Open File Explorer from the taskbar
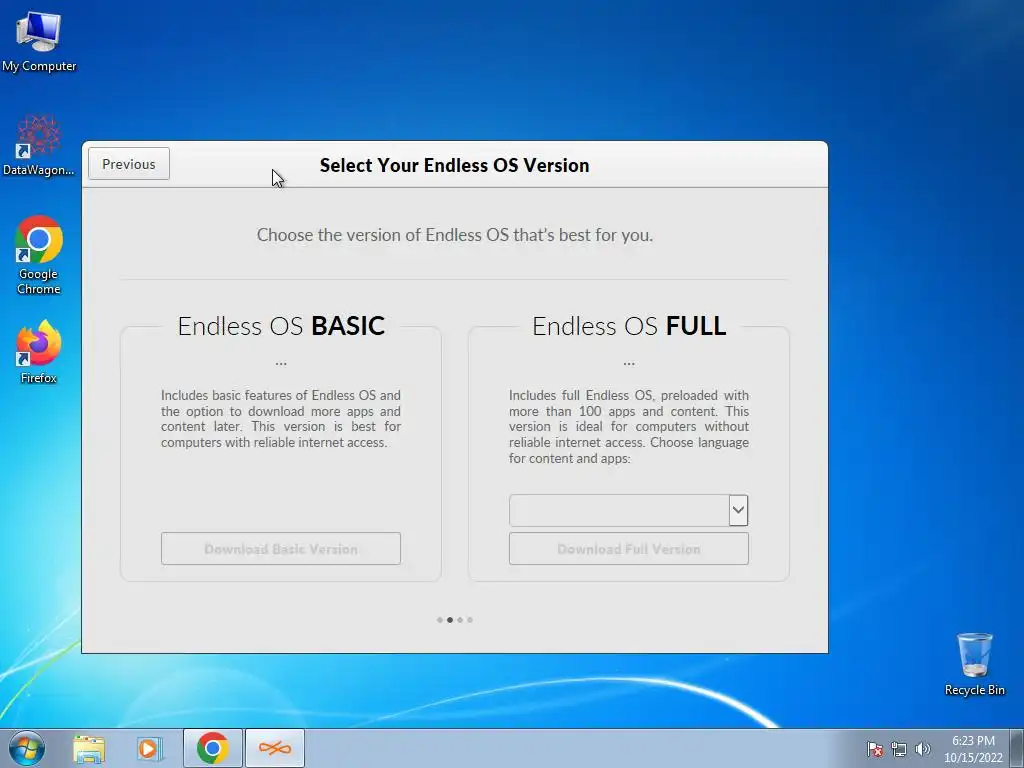 click(x=89, y=749)
